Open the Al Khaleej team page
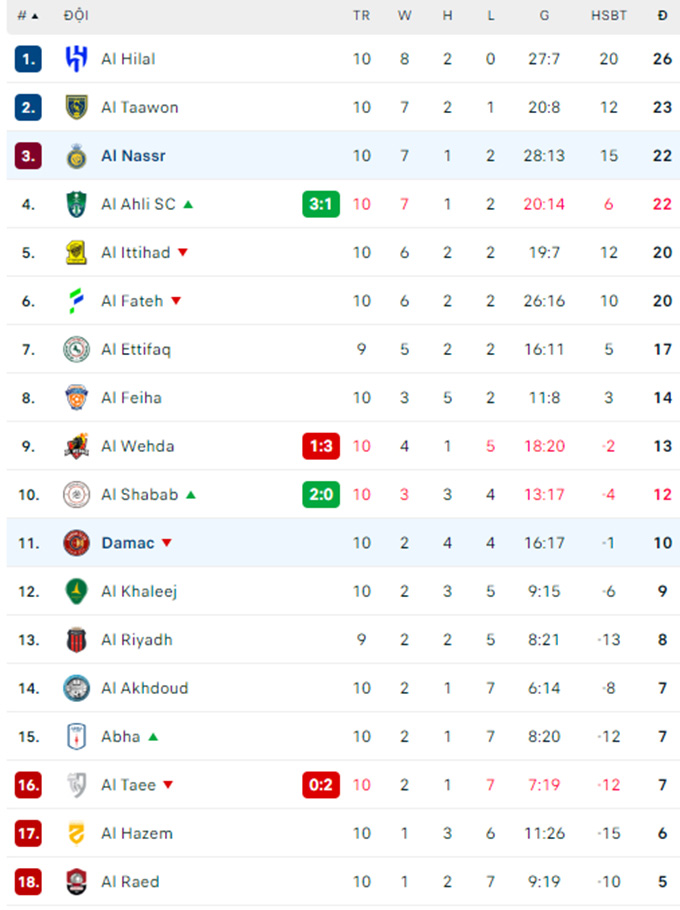This screenshot has height=910, width=680. tap(139, 591)
